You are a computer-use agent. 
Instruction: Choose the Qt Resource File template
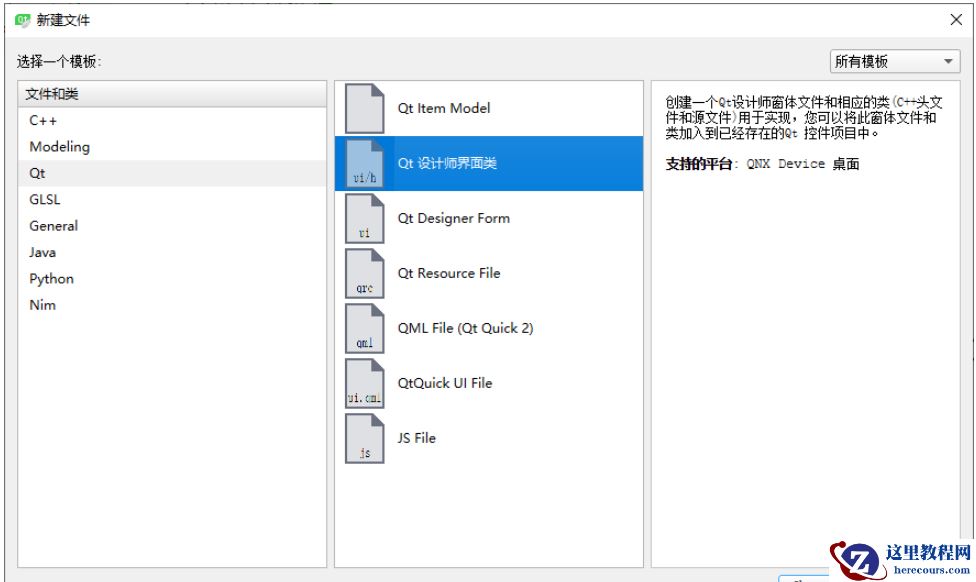coord(489,273)
